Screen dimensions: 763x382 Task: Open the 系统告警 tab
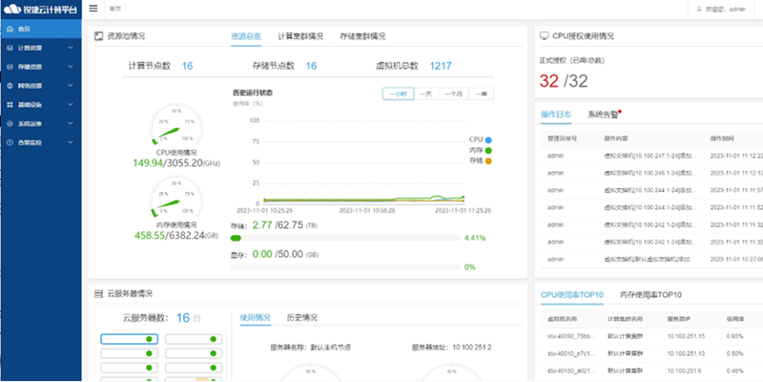point(603,115)
